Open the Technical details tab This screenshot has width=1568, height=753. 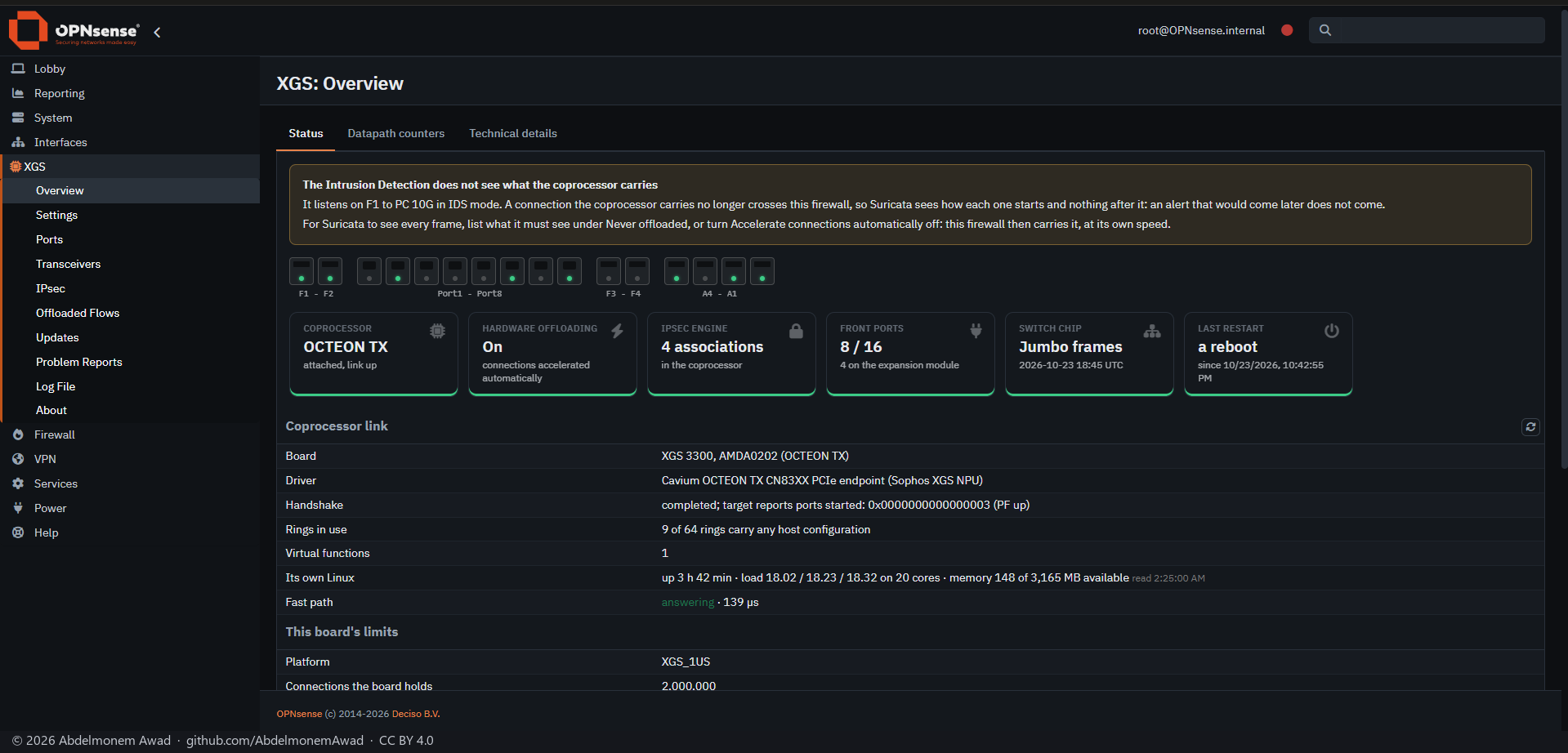(x=513, y=133)
